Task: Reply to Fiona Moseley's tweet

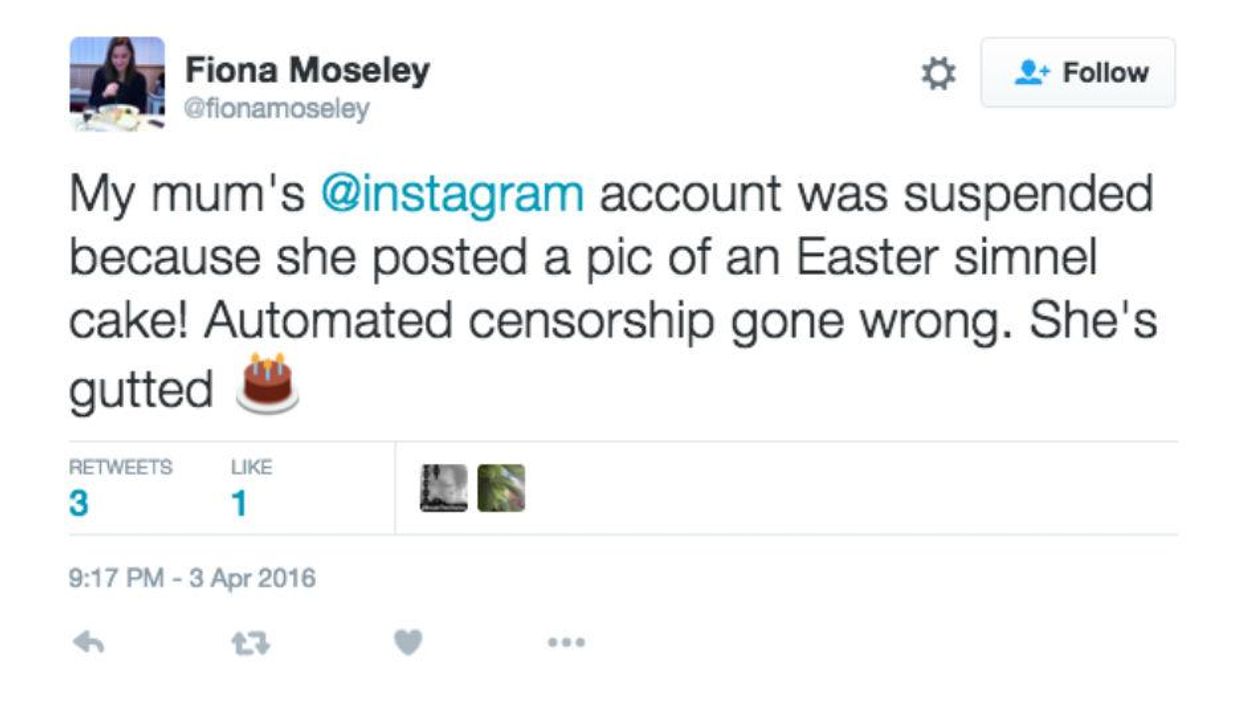Action: tap(89, 644)
